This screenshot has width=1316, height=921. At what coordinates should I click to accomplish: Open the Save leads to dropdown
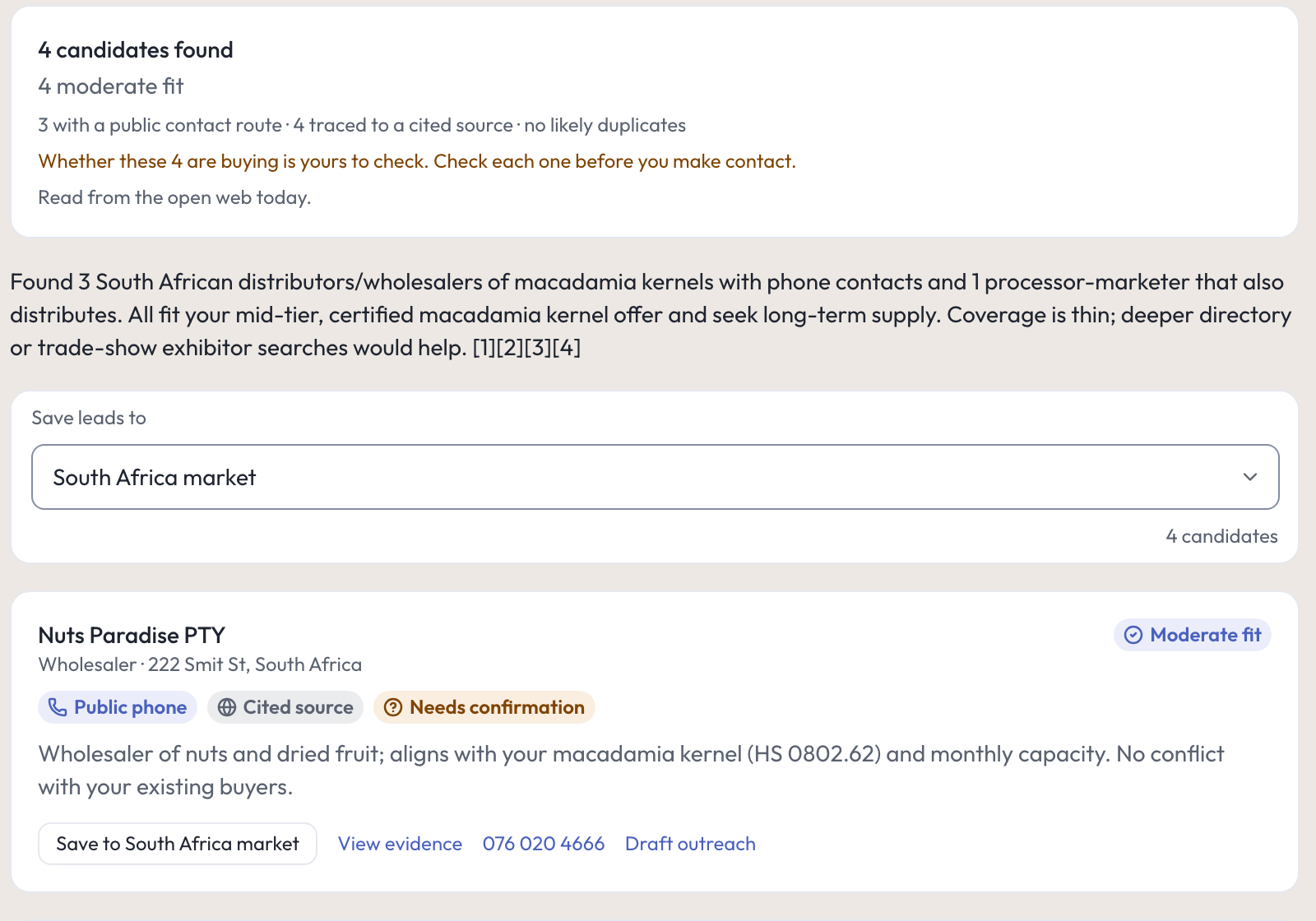pyautogui.click(x=655, y=477)
